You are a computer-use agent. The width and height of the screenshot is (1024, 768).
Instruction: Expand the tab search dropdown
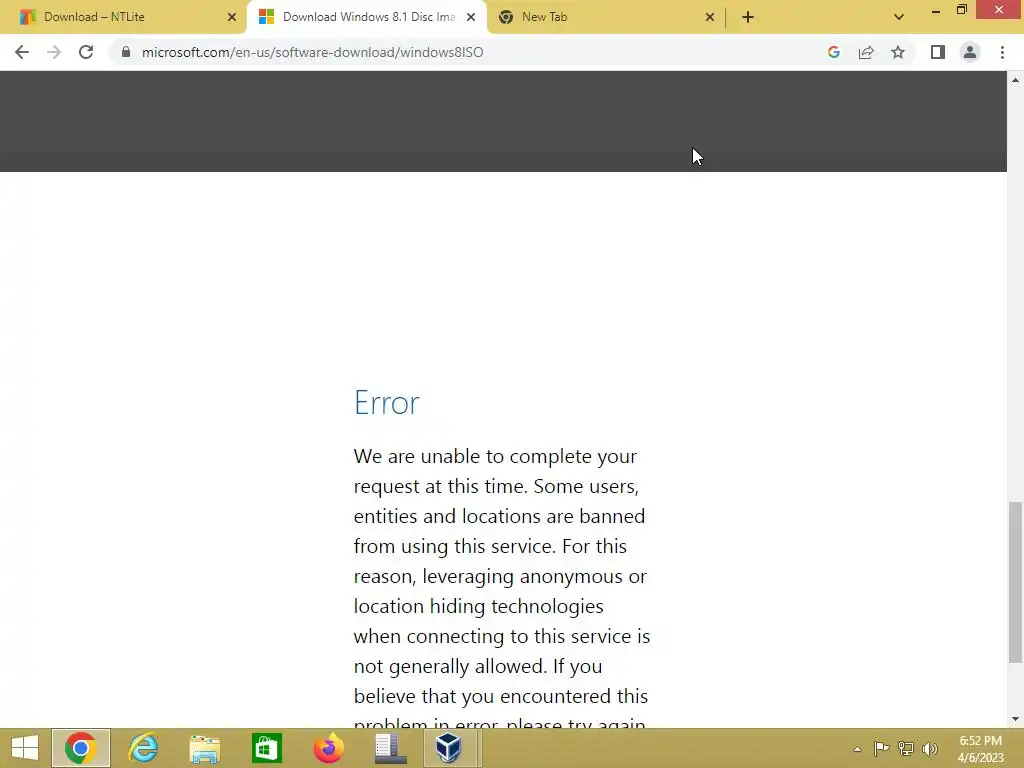[899, 17]
